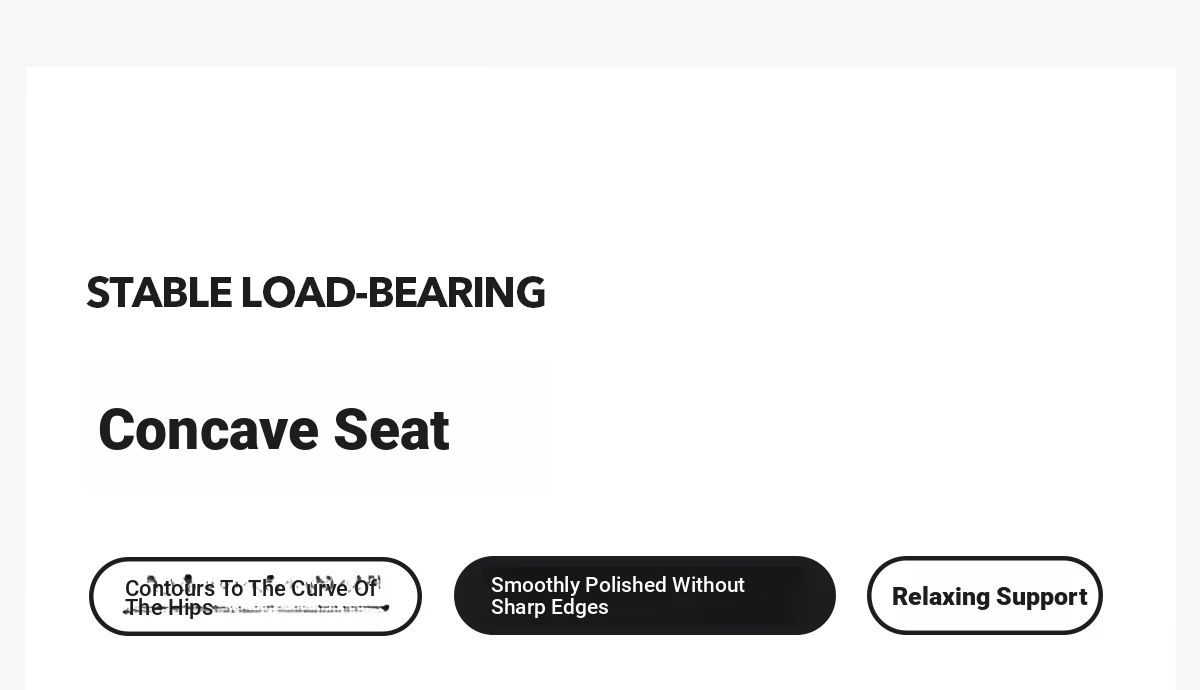
Task: Click the Relaxing Support pill button
Action: (x=985, y=596)
